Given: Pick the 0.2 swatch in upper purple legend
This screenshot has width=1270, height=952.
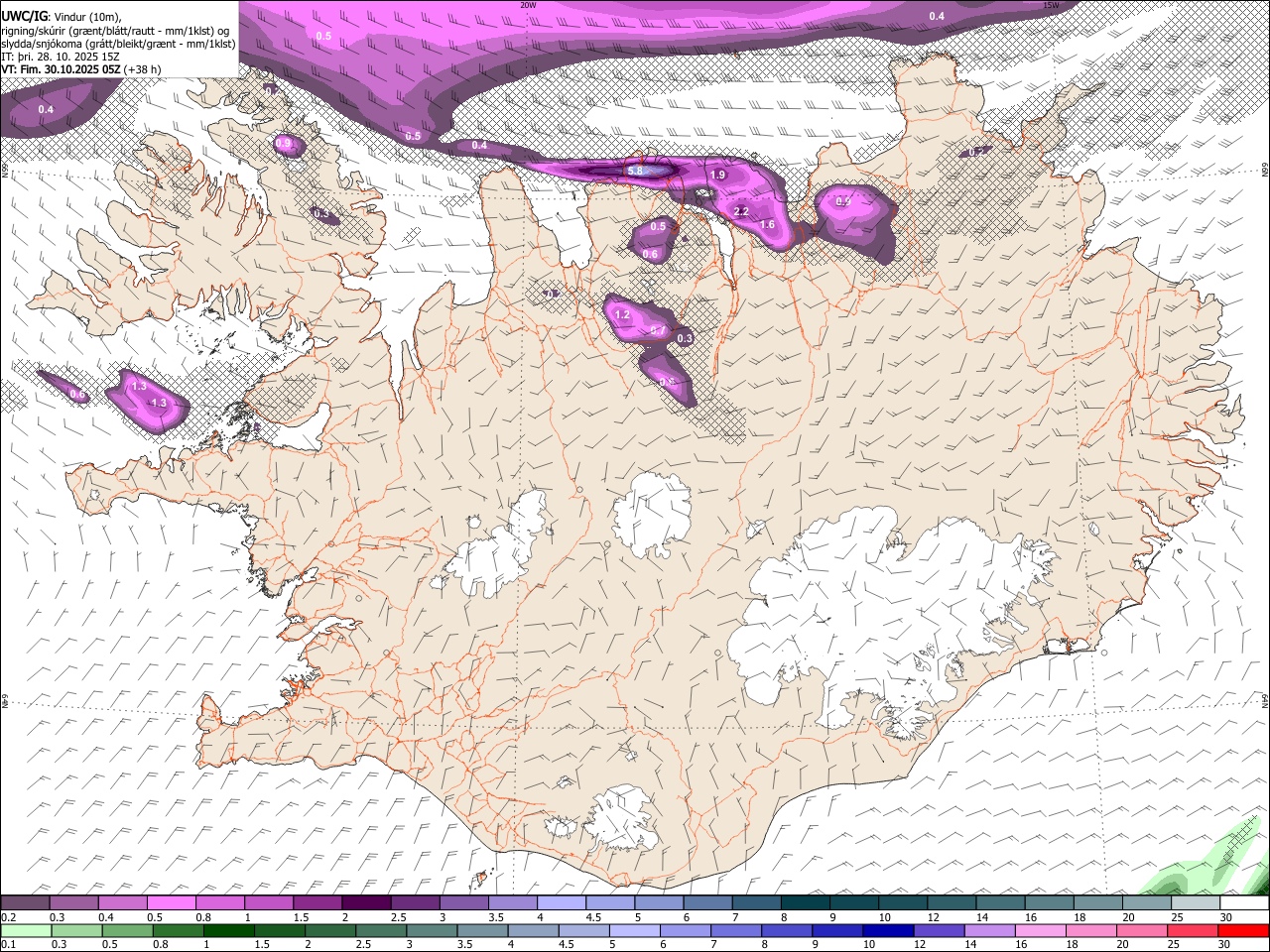Looking at the screenshot, I should click(x=26, y=902).
